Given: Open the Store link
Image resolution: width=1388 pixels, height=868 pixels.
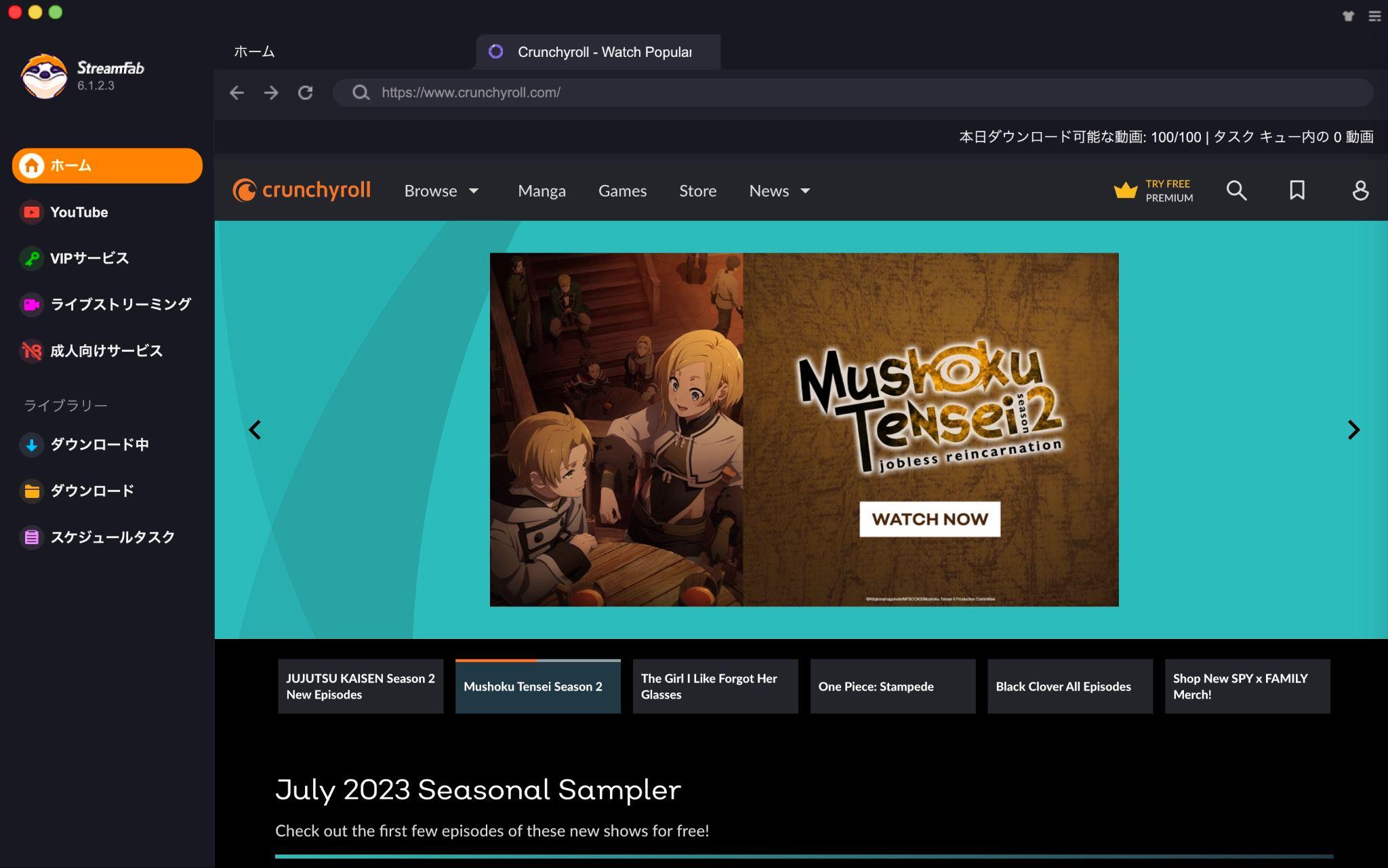Looking at the screenshot, I should click(x=697, y=191).
